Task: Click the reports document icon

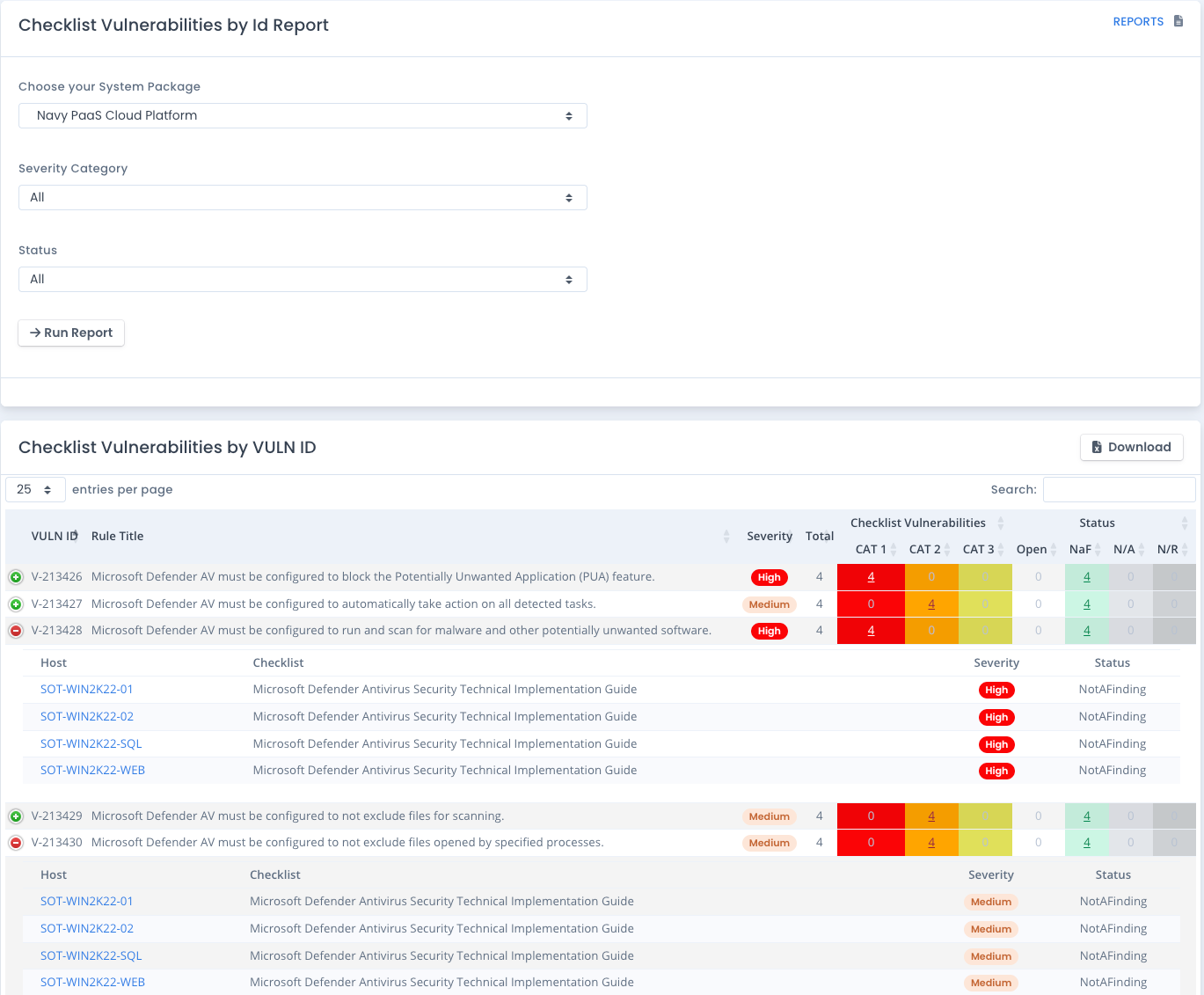Action: click(x=1178, y=21)
